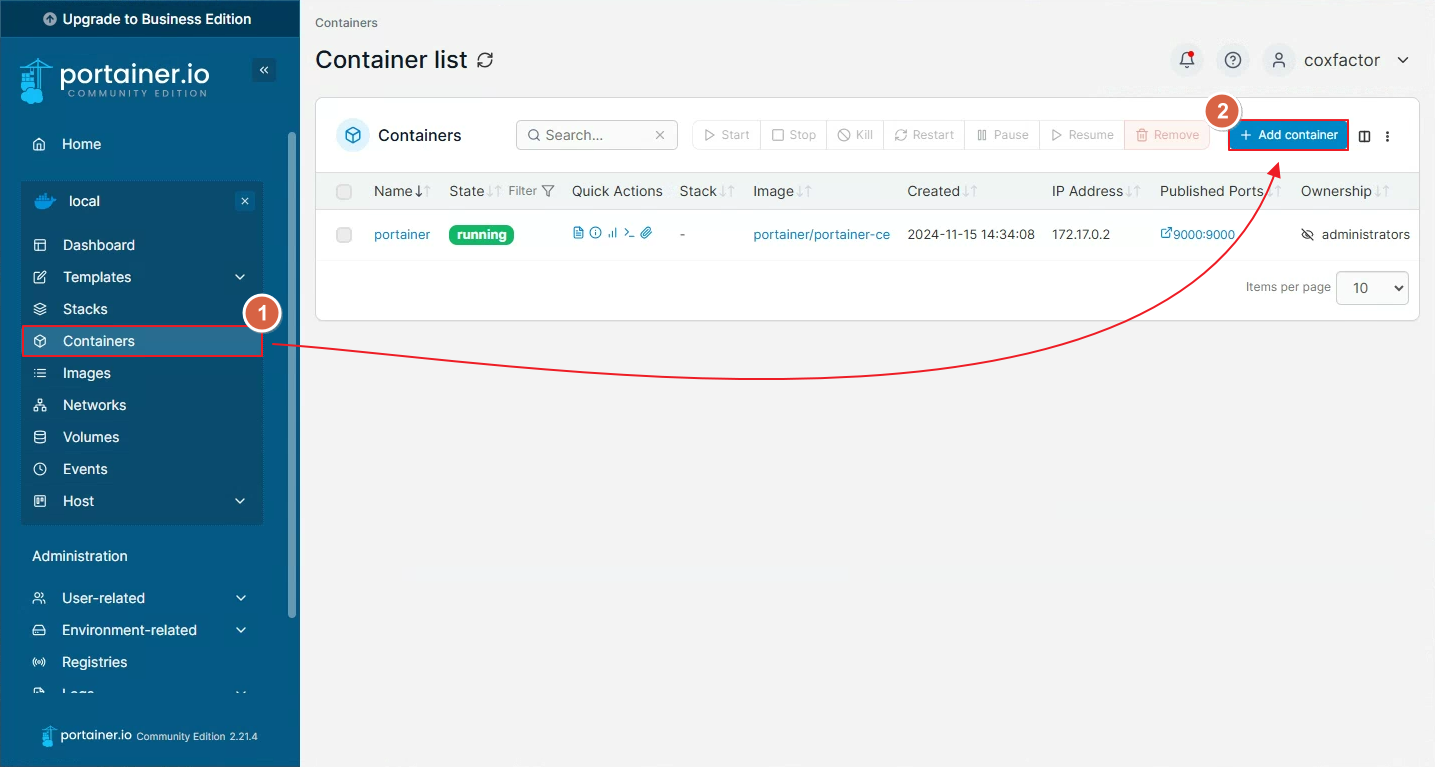Click the Stop button in the toolbar
1435x767 pixels.
click(794, 135)
